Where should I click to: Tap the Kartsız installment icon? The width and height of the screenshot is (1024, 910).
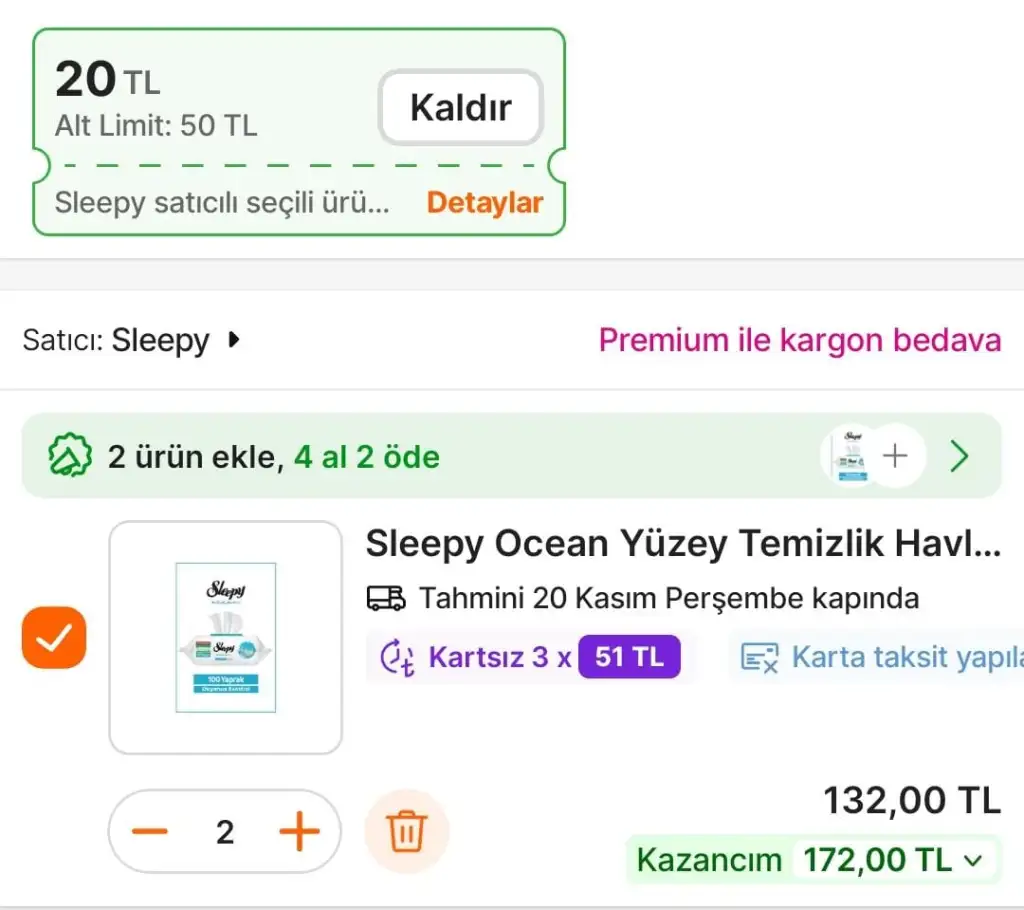pyautogui.click(x=398, y=658)
